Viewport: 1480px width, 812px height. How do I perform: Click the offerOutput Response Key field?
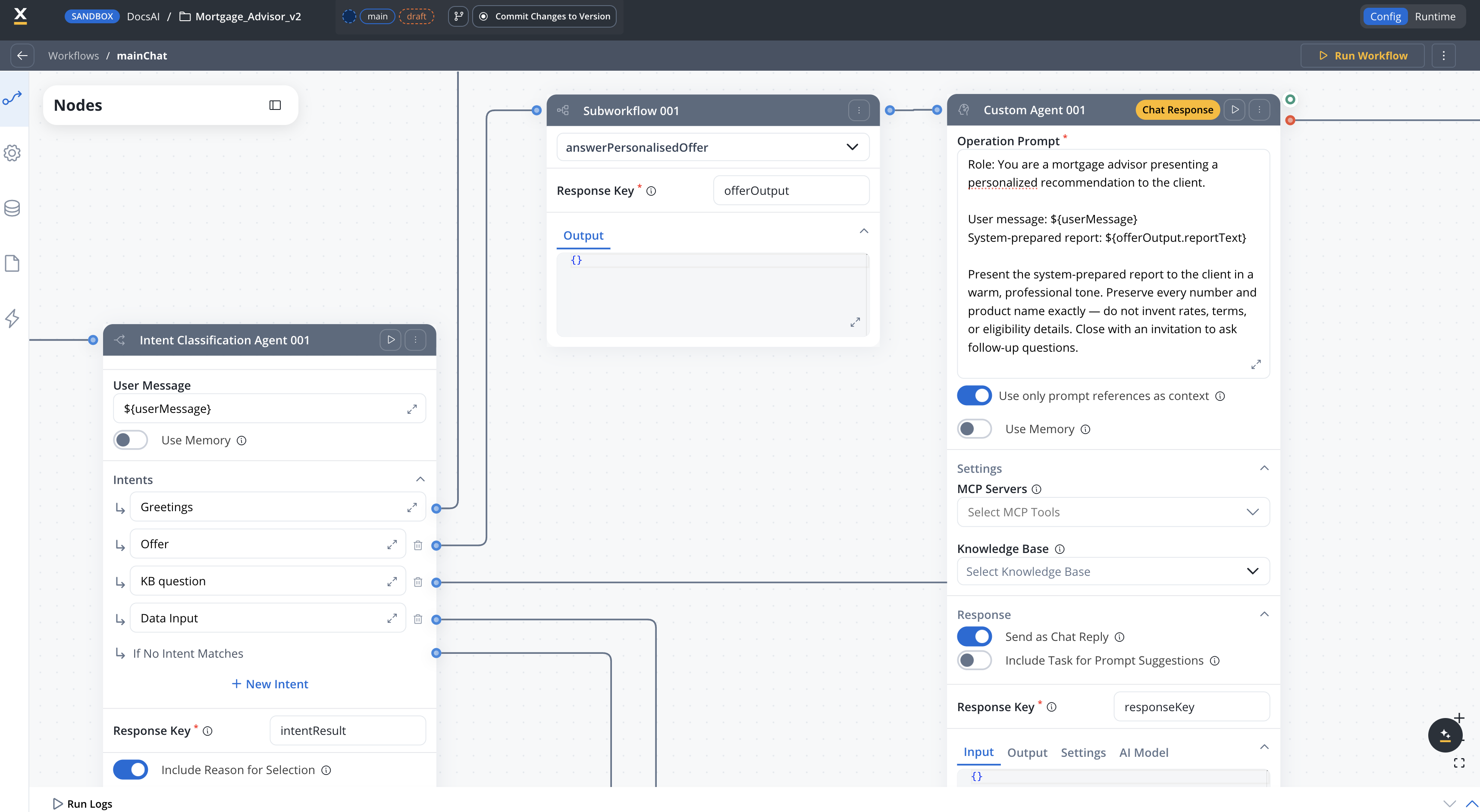[790, 191]
